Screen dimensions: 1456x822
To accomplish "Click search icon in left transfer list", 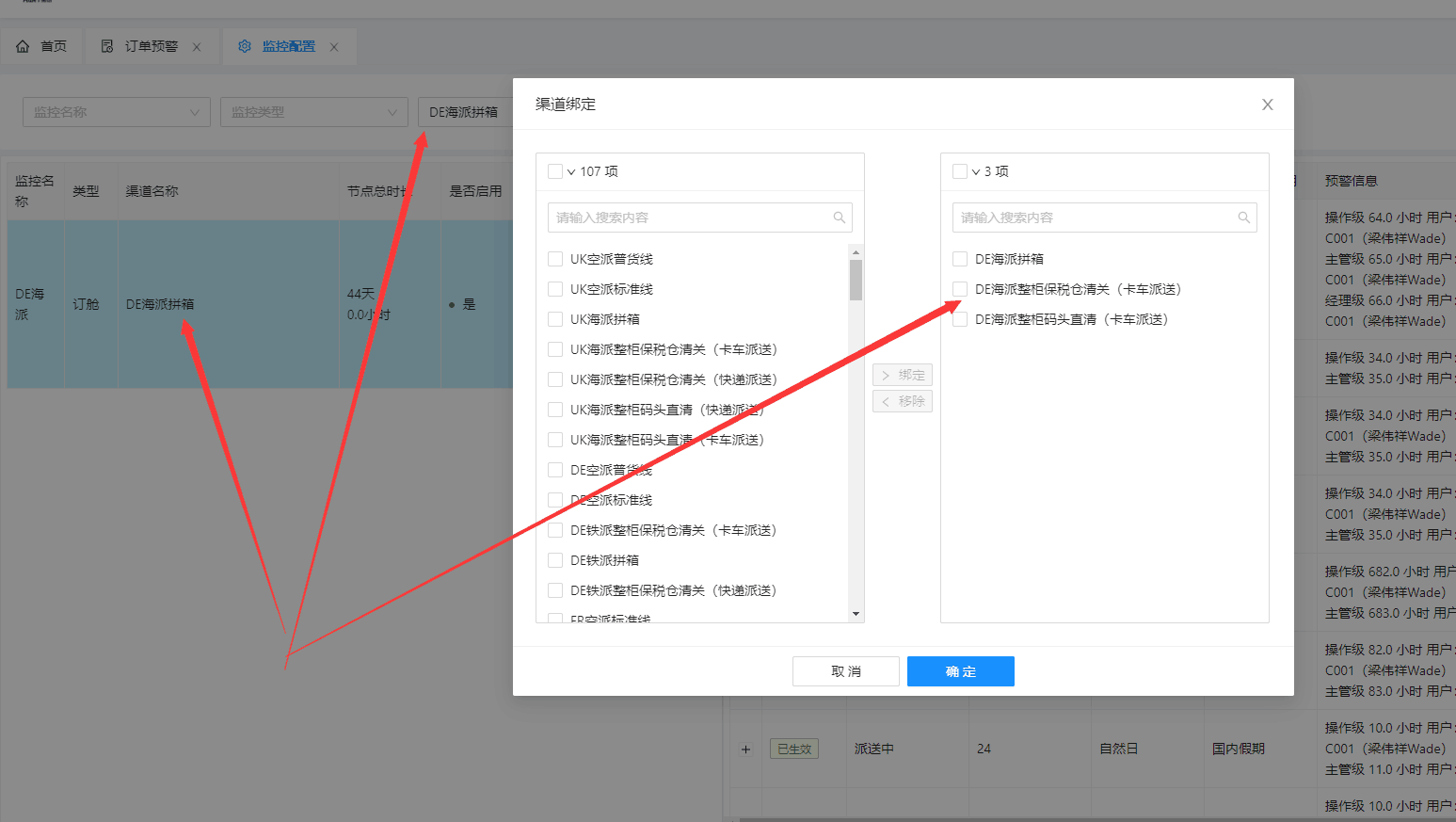I will point(839,218).
